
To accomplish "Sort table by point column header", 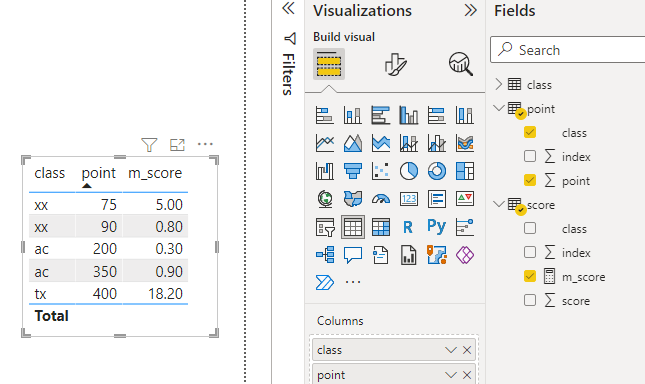I will [99, 173].
